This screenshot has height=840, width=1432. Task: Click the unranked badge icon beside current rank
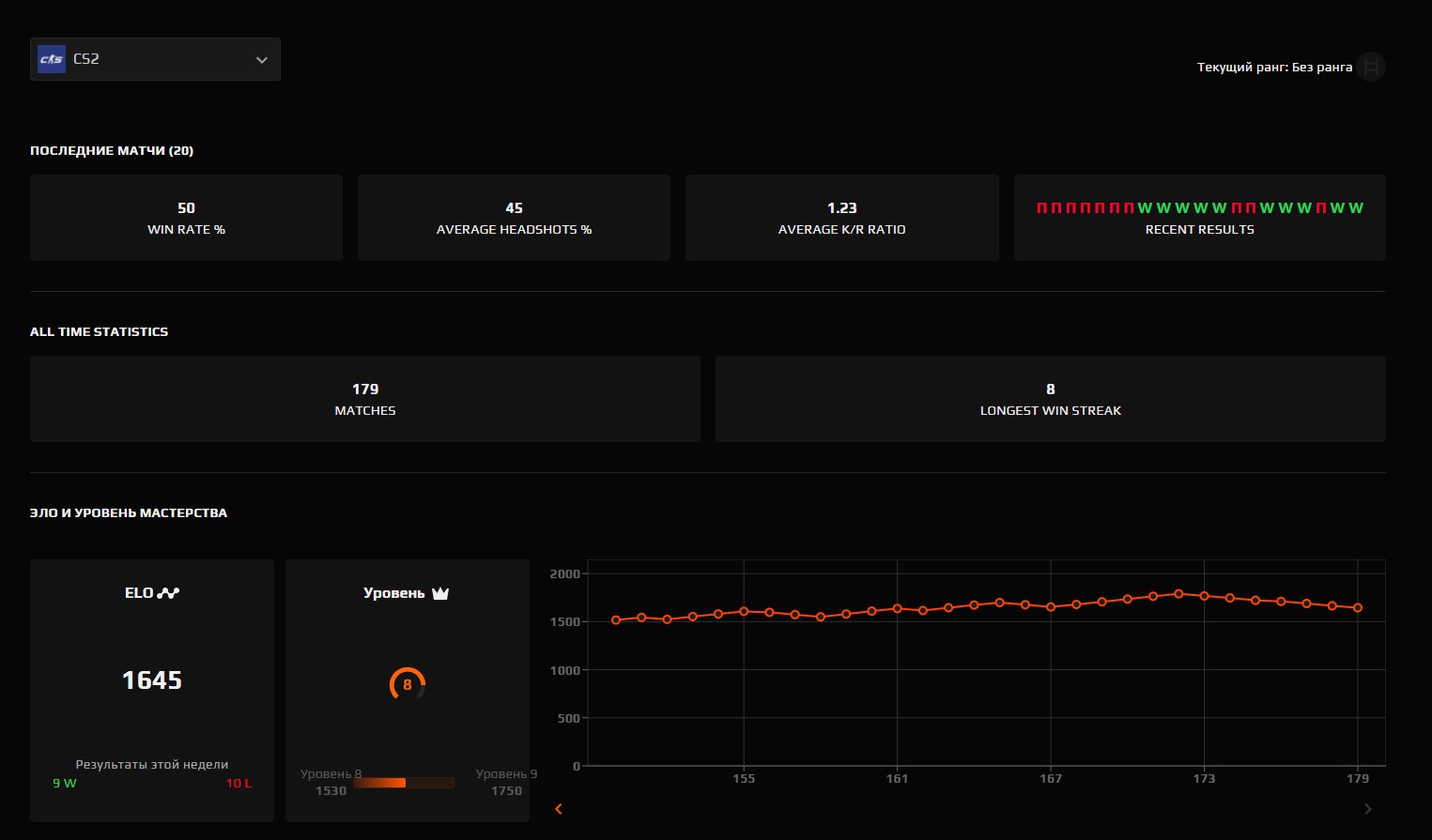pos(1371,67)
